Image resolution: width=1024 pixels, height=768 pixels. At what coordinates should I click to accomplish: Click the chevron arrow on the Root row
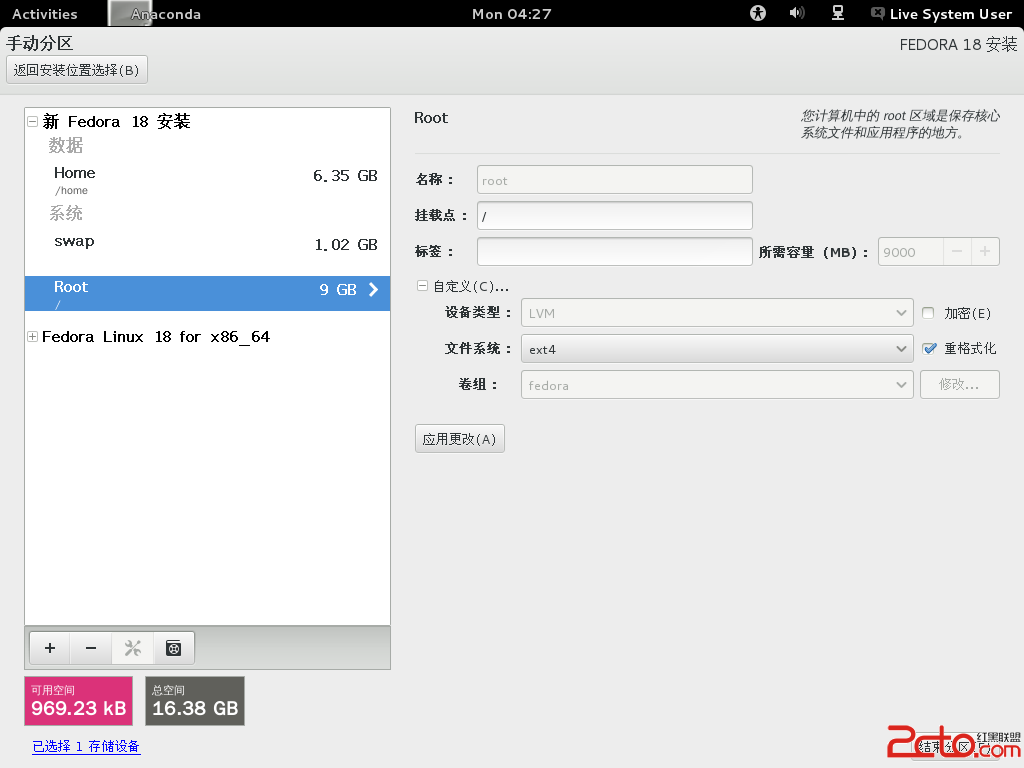374,289
